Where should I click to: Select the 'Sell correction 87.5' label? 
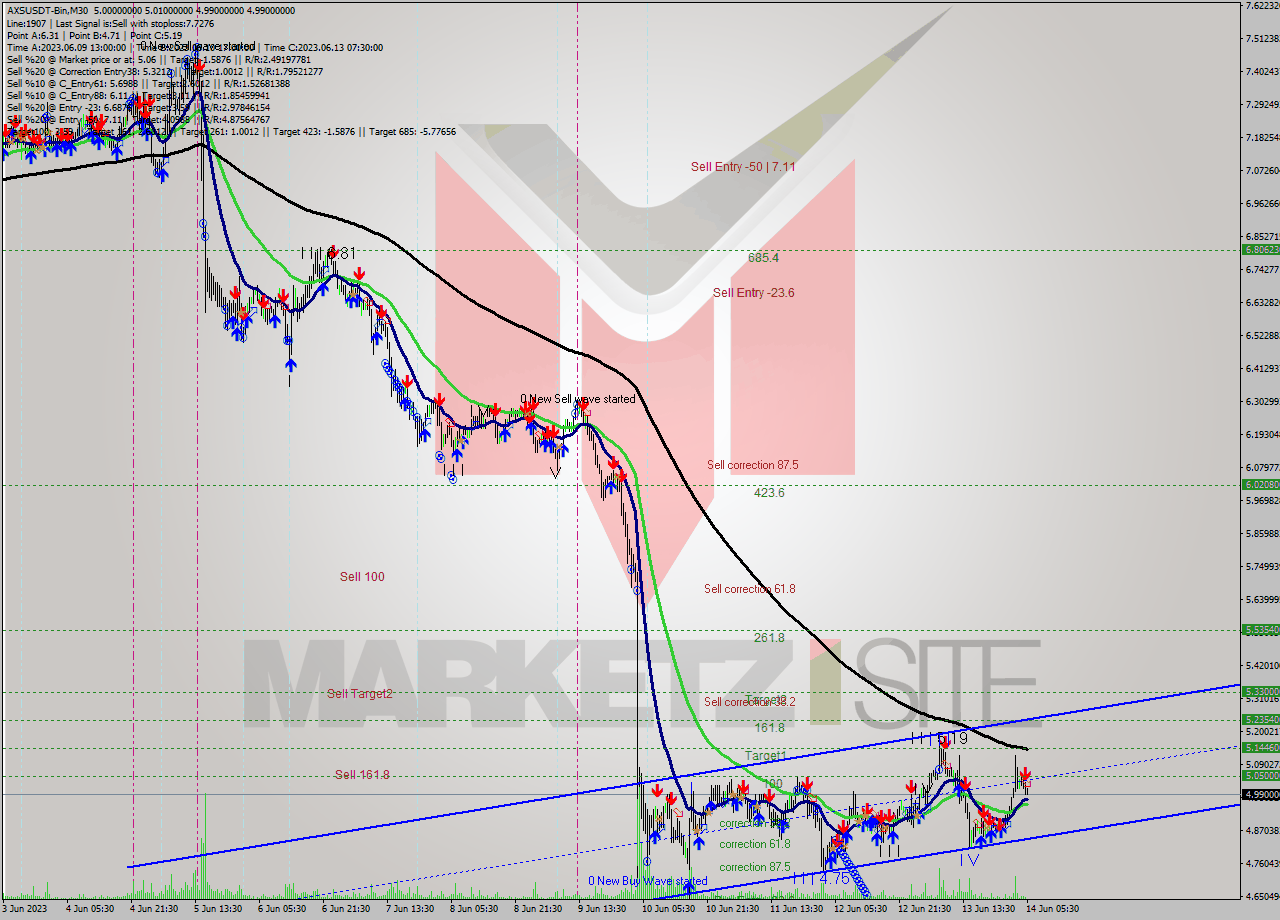pos(752,465)
